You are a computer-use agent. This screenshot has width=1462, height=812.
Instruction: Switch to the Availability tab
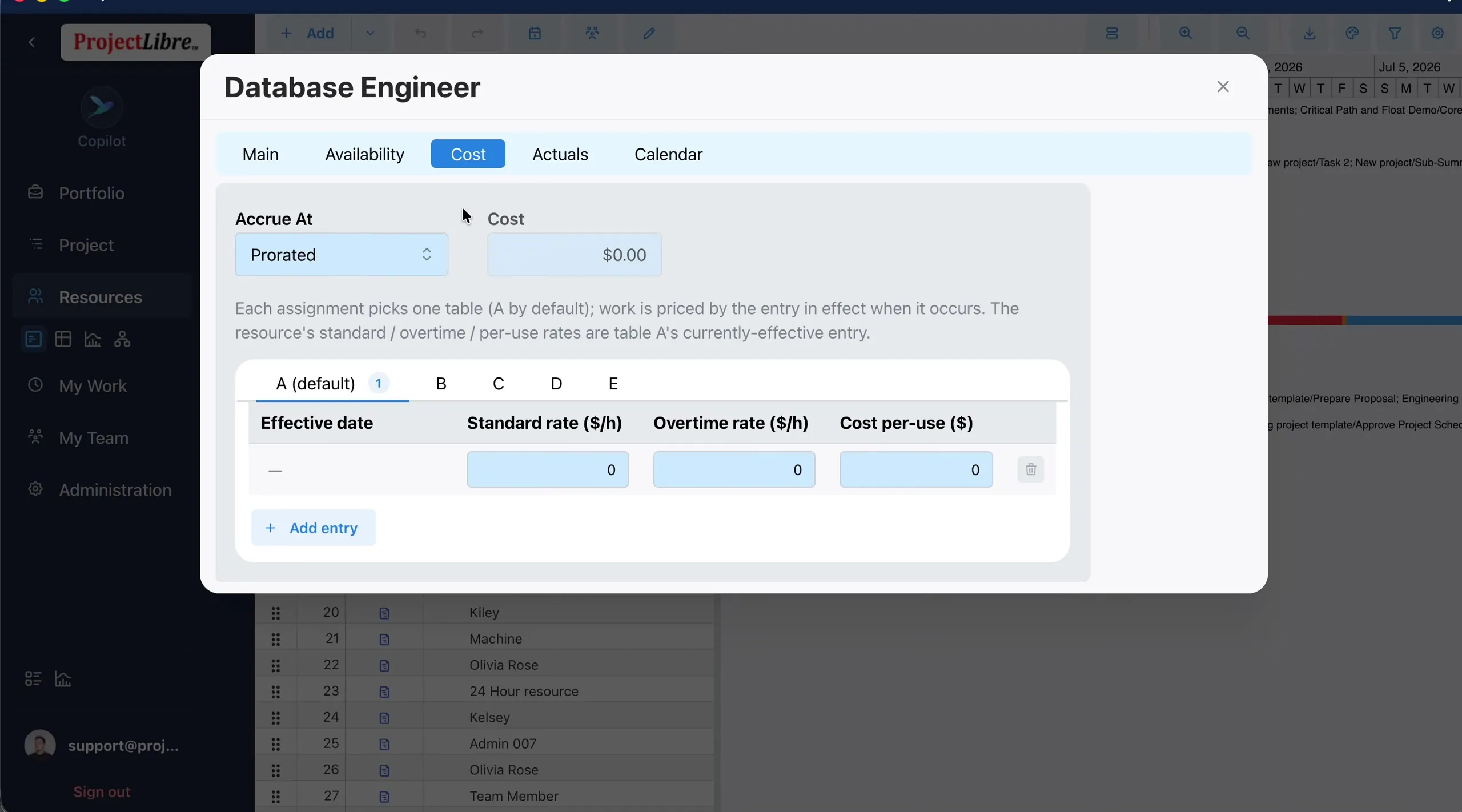pyautogui.click(x=364, y=154)
